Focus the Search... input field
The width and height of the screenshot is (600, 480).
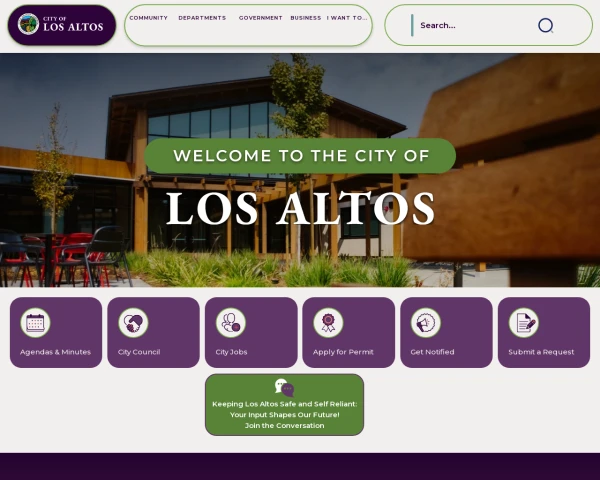(474, 25)
